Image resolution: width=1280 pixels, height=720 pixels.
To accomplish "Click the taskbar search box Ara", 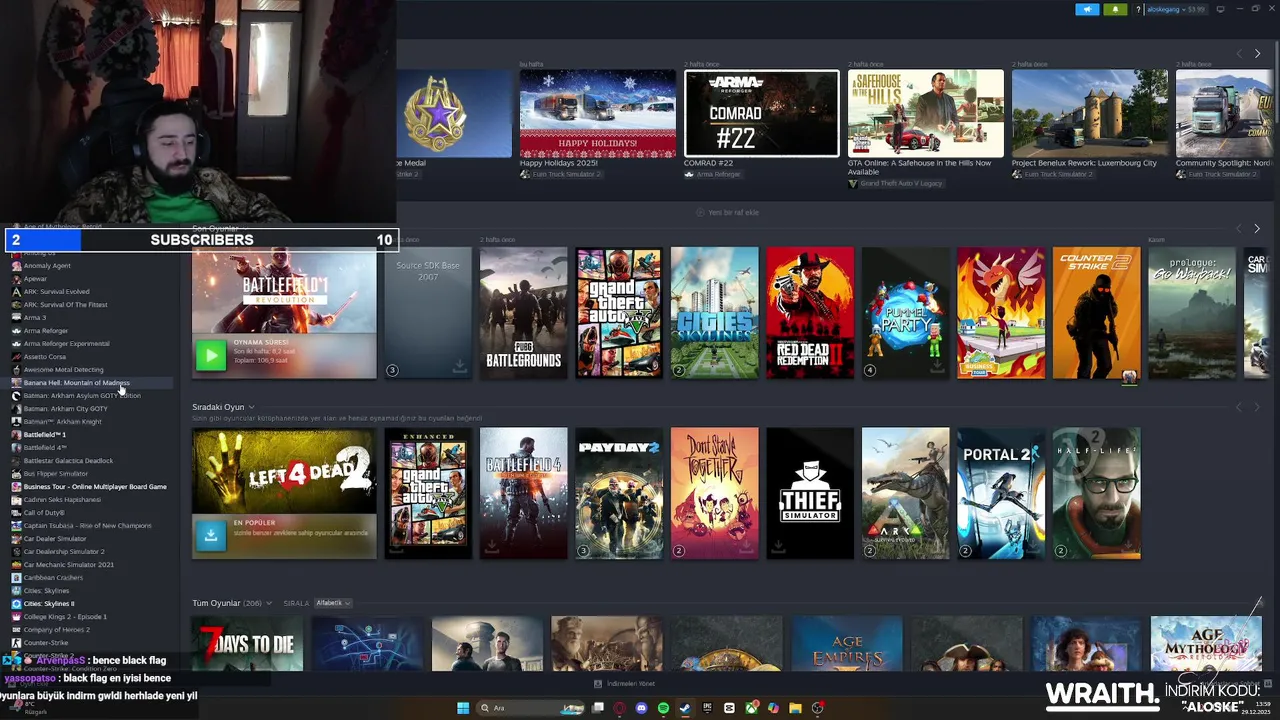I will click(531, 708).
